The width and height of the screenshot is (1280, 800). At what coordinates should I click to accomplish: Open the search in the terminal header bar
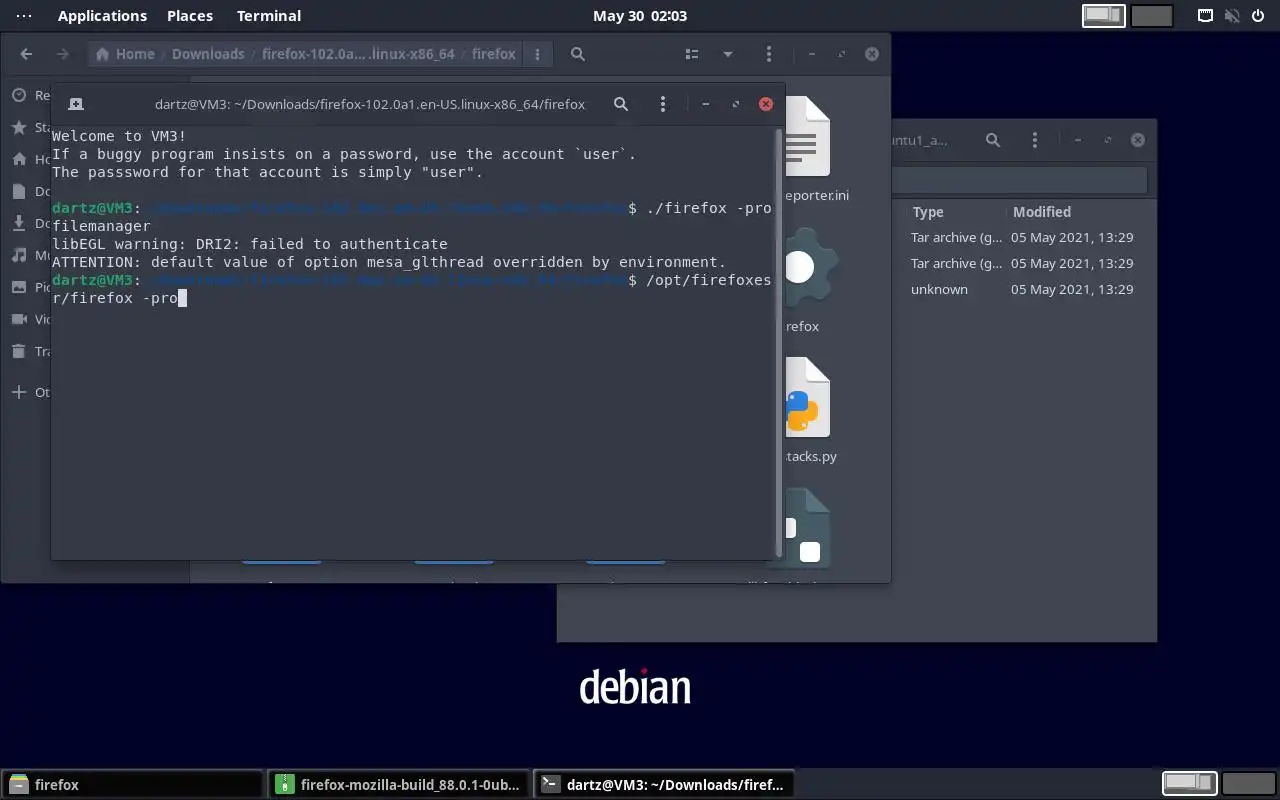point(621,104)
